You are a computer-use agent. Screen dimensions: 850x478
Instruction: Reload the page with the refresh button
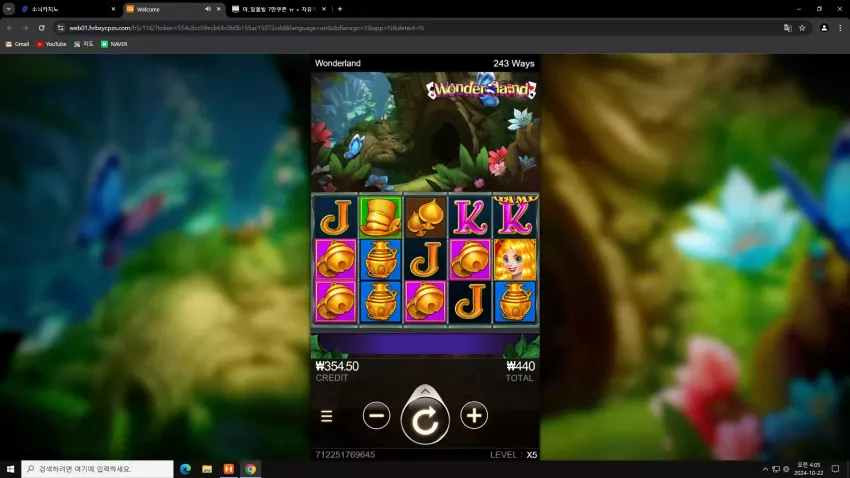point(41,28)
